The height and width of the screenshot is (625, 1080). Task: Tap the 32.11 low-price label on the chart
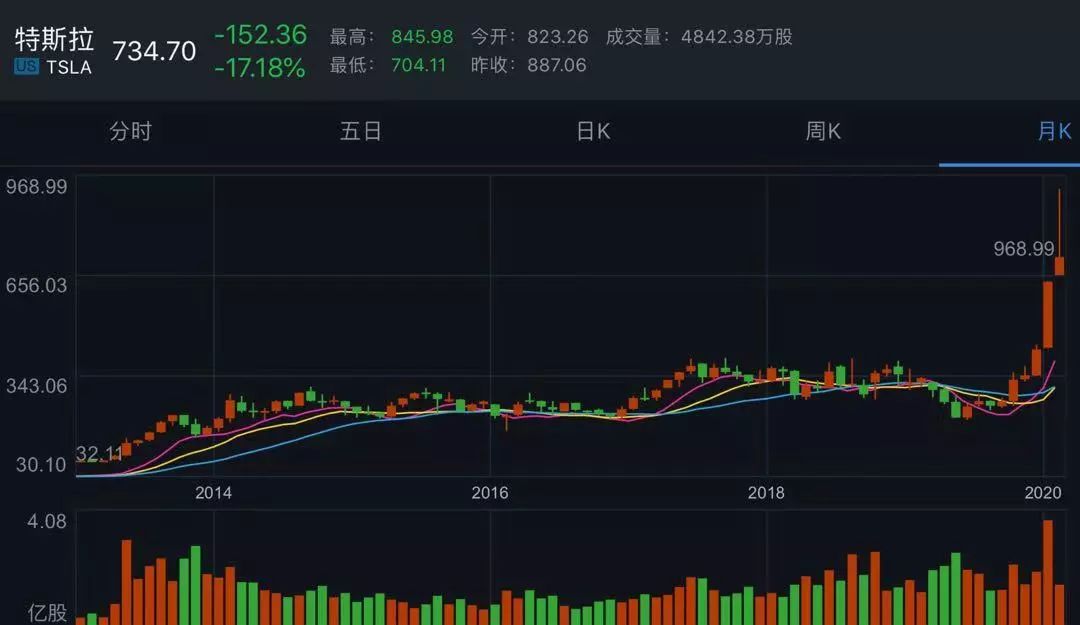click(98, 455)
